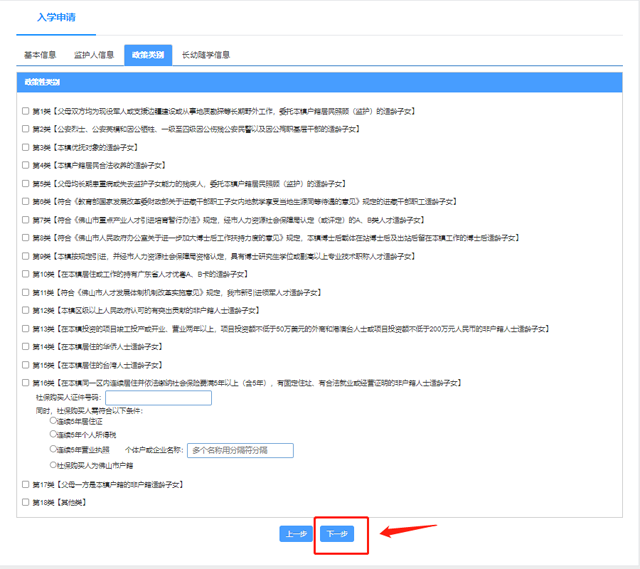Select the 第15类 台湾人士 checkbox
This screenshot has width=640, height=569.
[26, 364]
